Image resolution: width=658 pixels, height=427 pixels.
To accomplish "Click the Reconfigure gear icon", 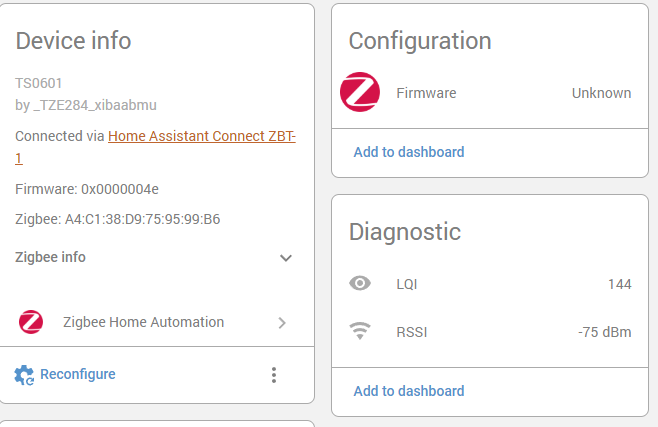I will [x=24, y=375].
